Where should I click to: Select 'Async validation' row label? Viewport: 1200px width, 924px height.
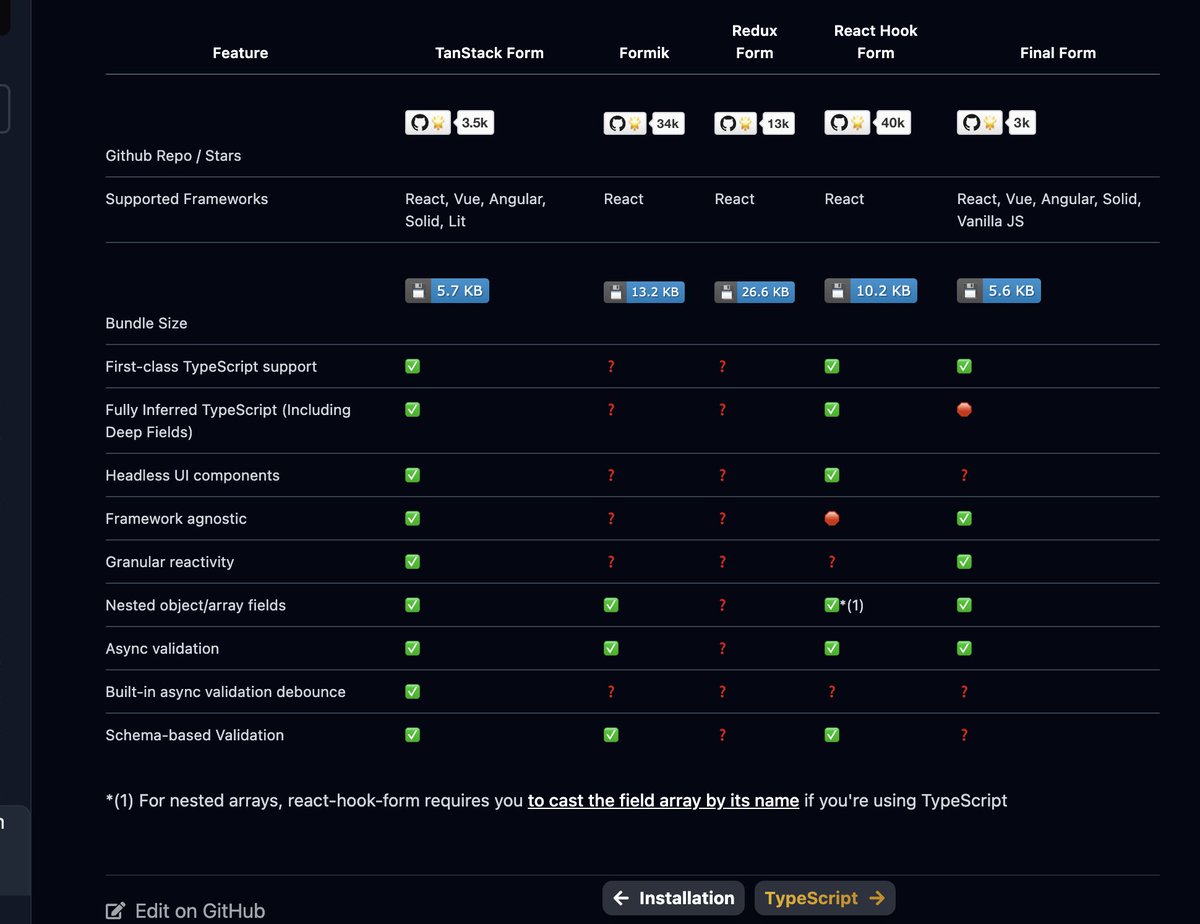pyautogui.click(x=162, y=649)
